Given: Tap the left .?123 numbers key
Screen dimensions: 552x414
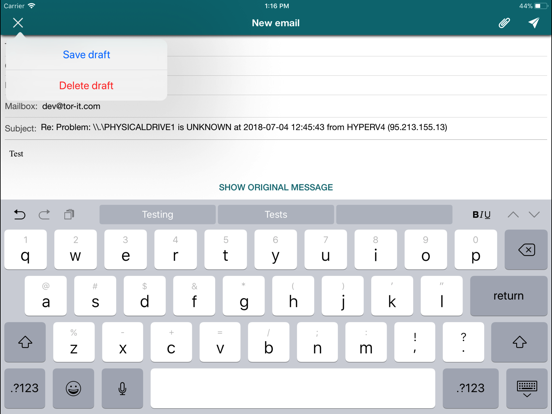Looking at the screenshot, I should 25,388.
